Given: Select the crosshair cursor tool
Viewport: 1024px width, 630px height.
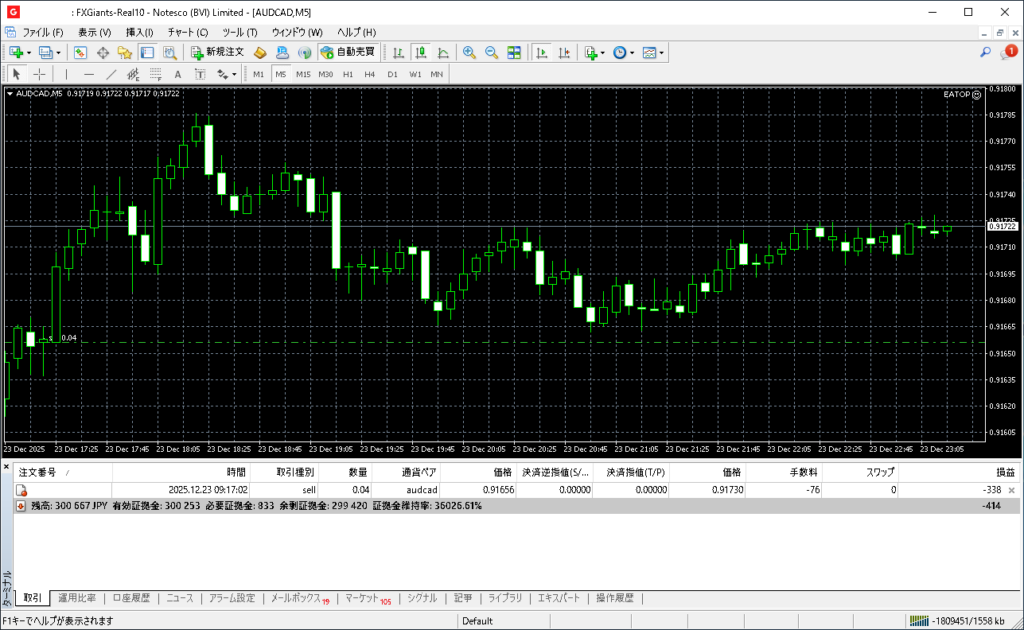Looking at the screenshot, I should 40,74.
